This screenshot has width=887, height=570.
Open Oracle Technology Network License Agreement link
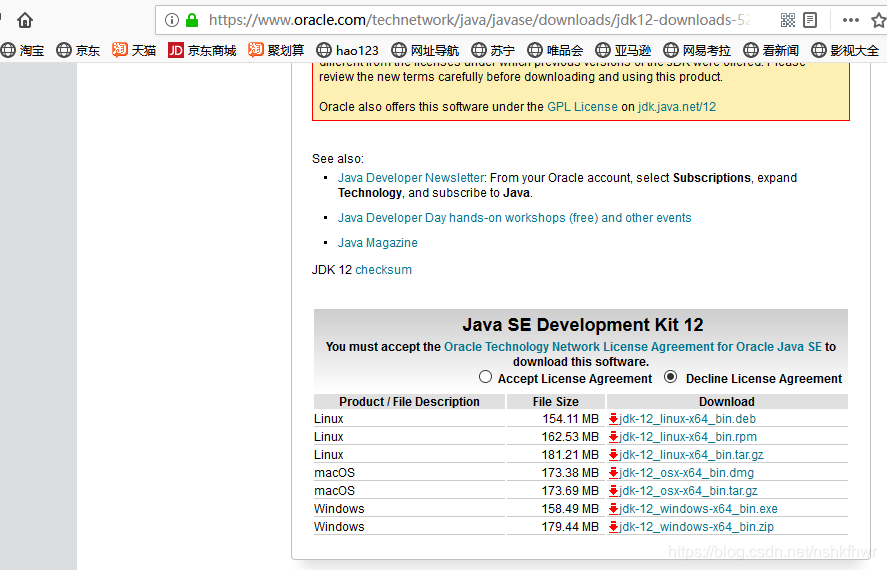click(x=632, y=347)
